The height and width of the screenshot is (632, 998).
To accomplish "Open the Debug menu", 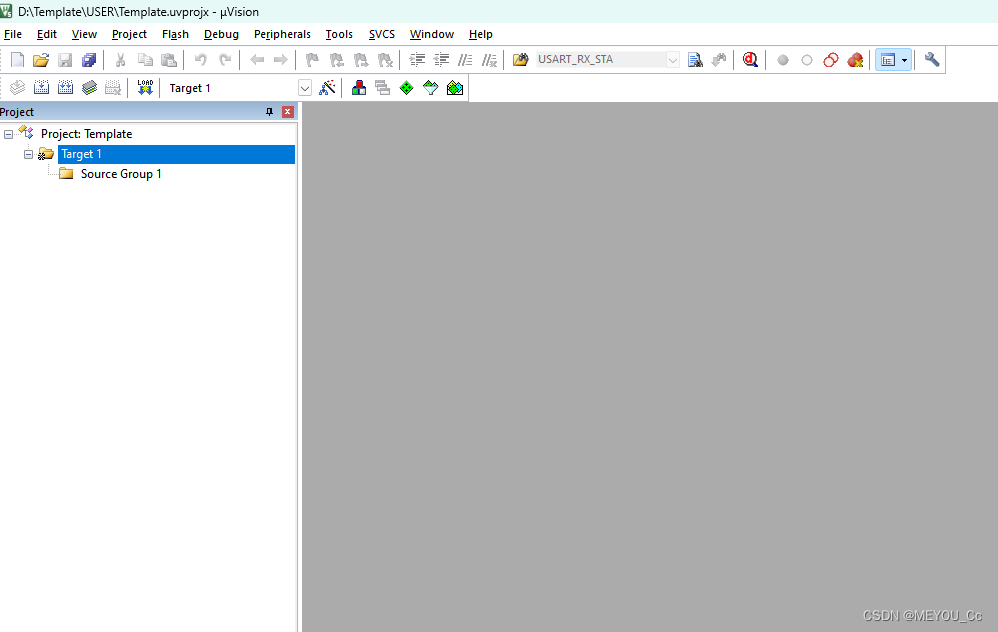I will tap(221, 34).
